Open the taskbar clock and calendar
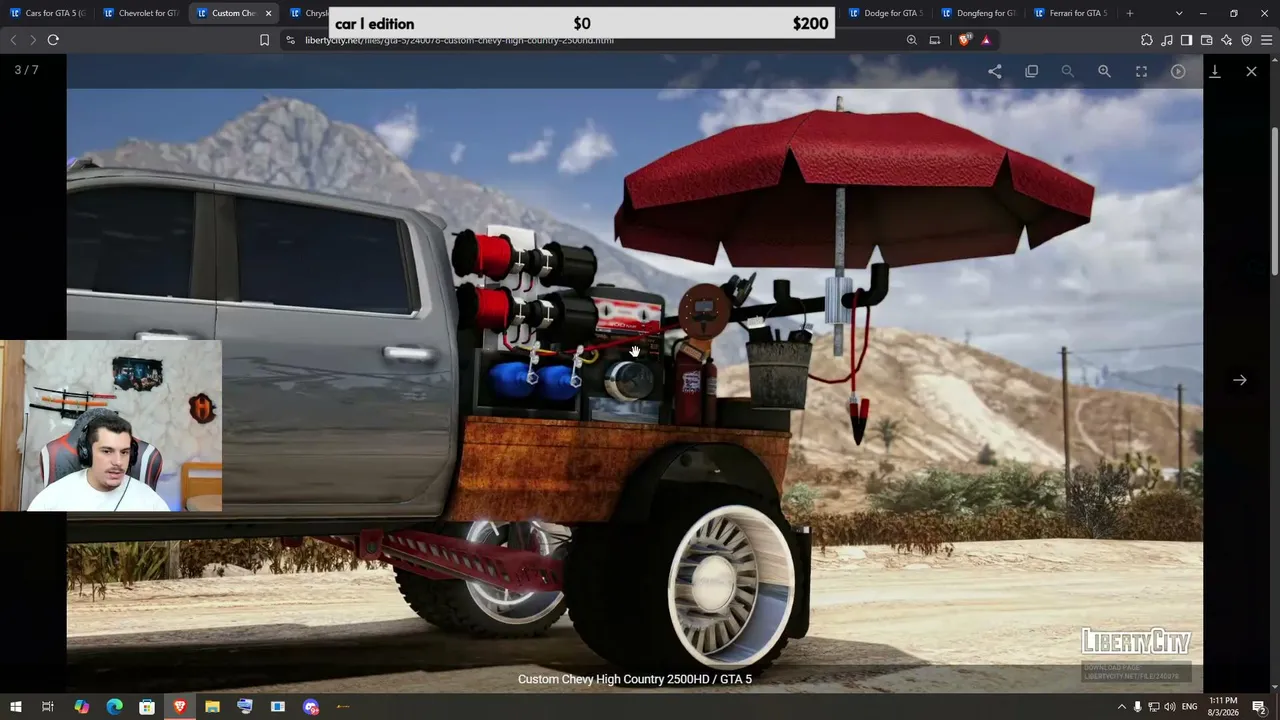 pyautogui.click(x=1223, y=707)
